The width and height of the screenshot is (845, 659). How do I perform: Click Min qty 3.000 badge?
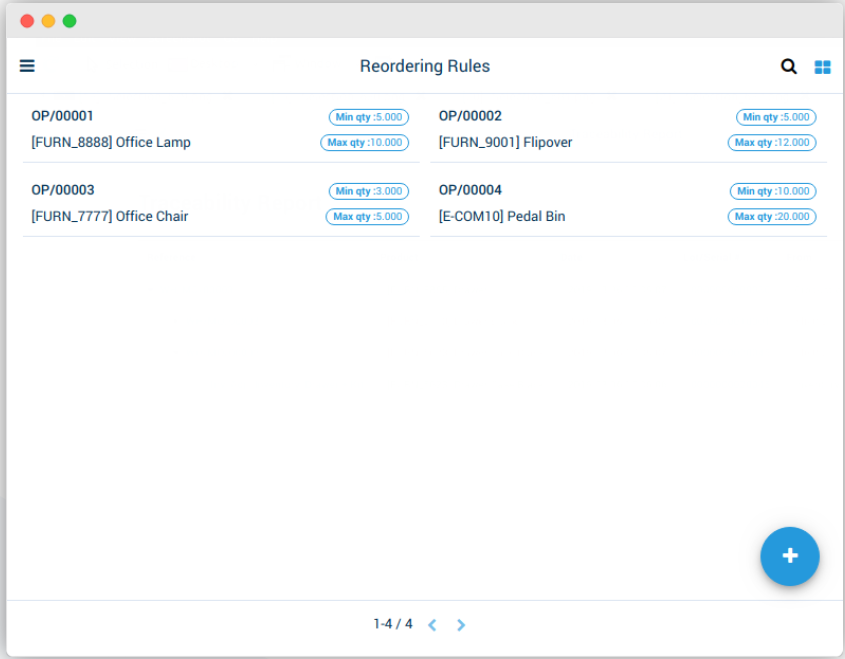pyautogui.click(x=369, y=191)
